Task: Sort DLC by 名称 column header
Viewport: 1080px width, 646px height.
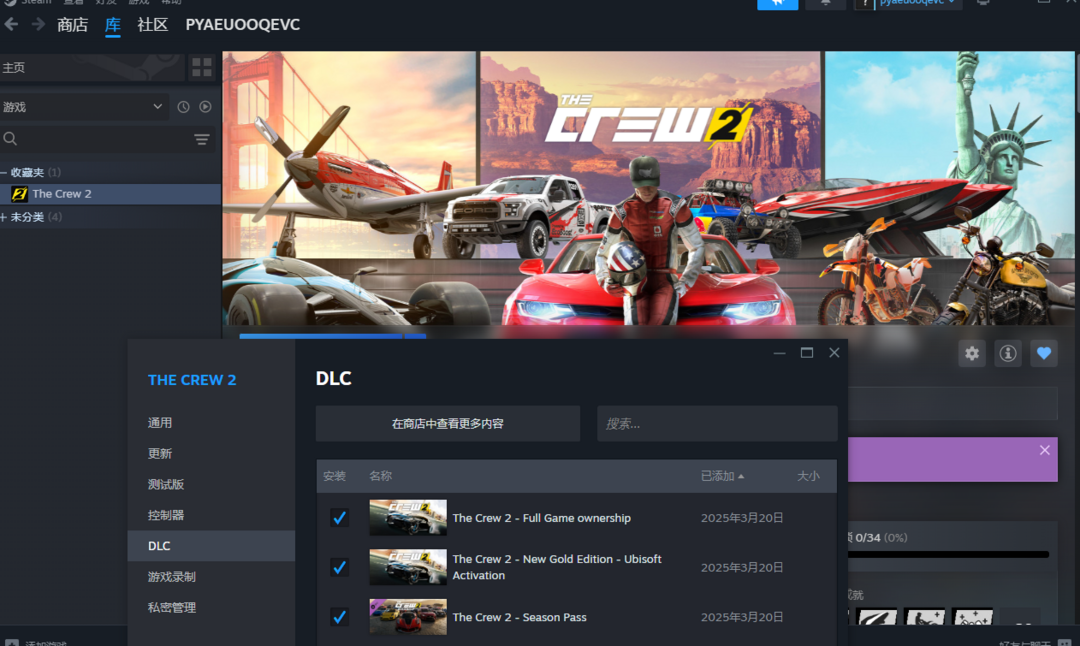Action: [x=380, y=476]
